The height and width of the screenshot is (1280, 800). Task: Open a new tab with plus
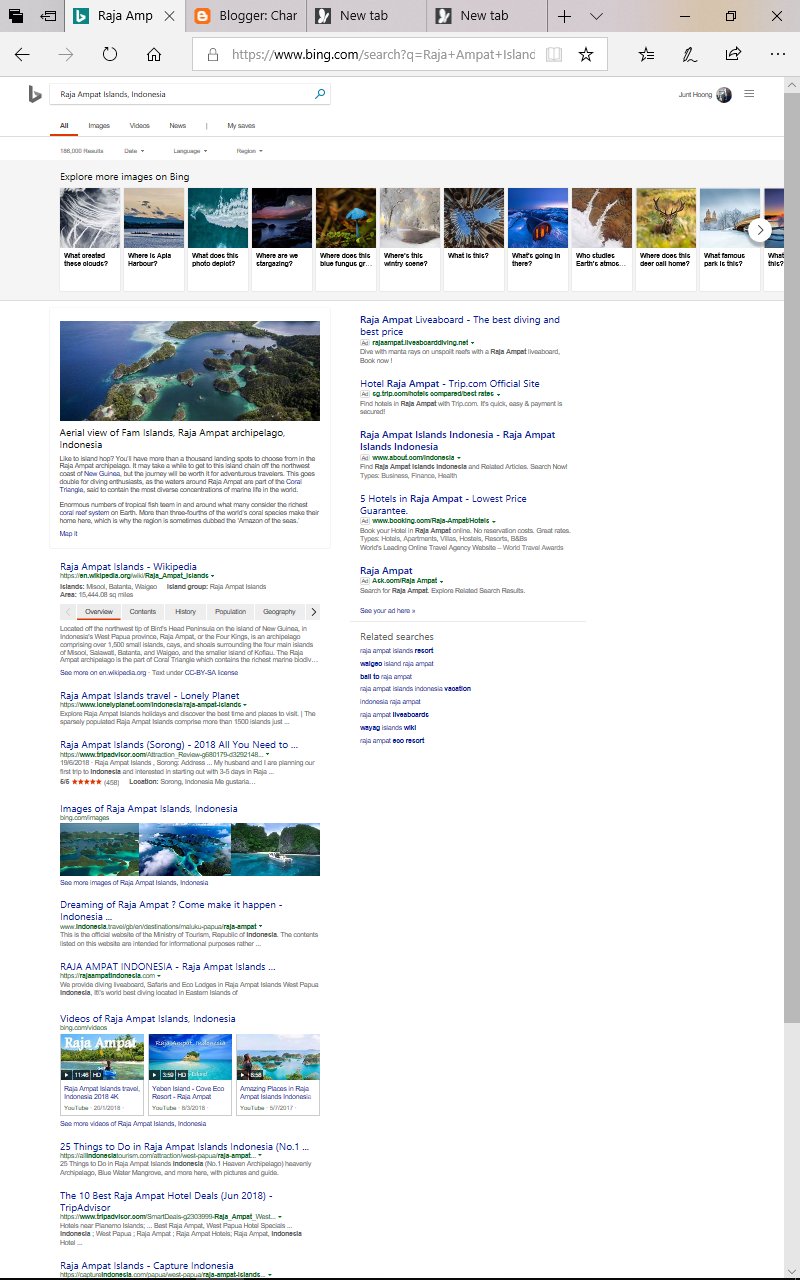[x=564, y=16]
